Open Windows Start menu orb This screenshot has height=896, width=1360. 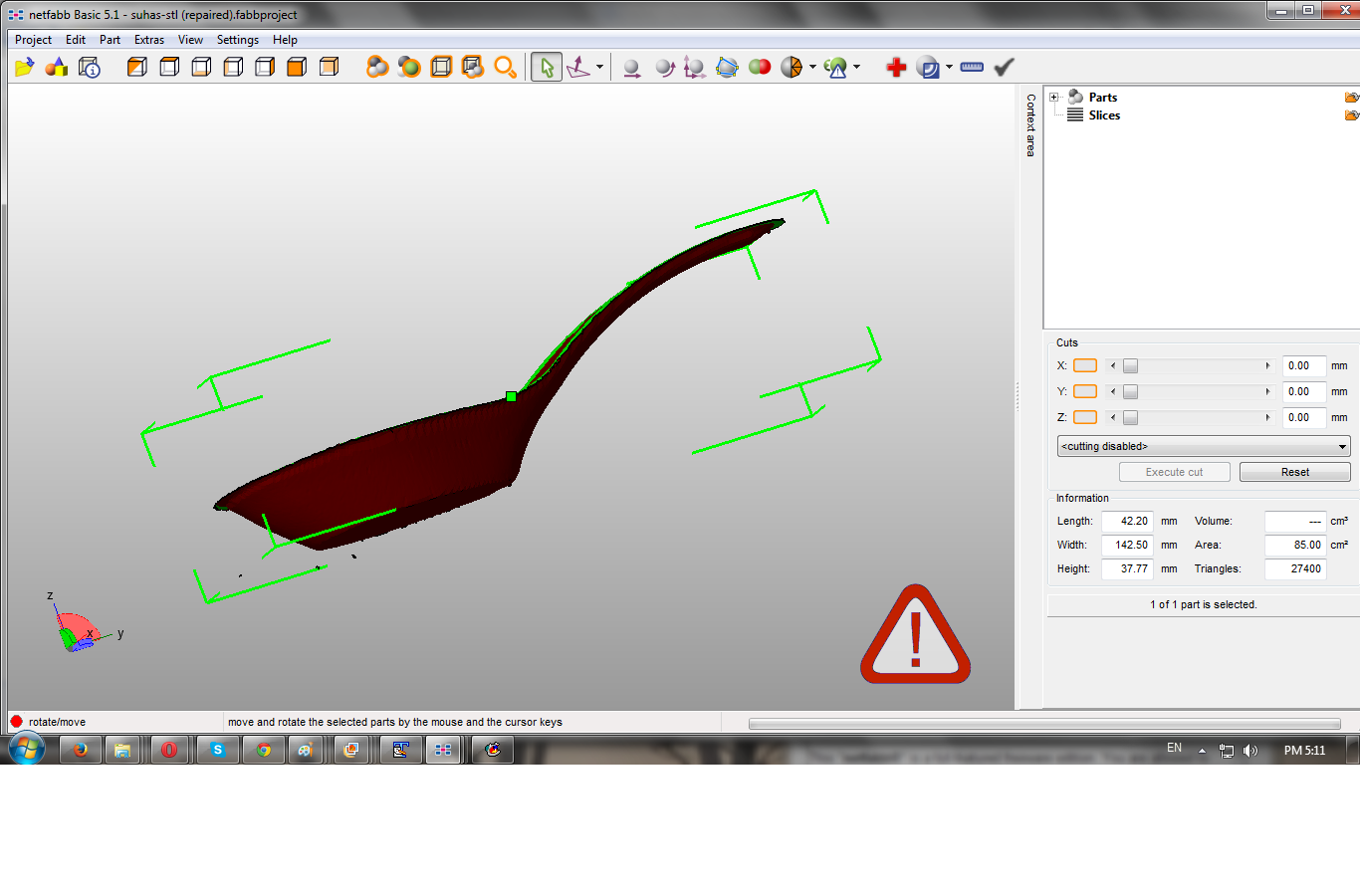click(x=27, y=749)
